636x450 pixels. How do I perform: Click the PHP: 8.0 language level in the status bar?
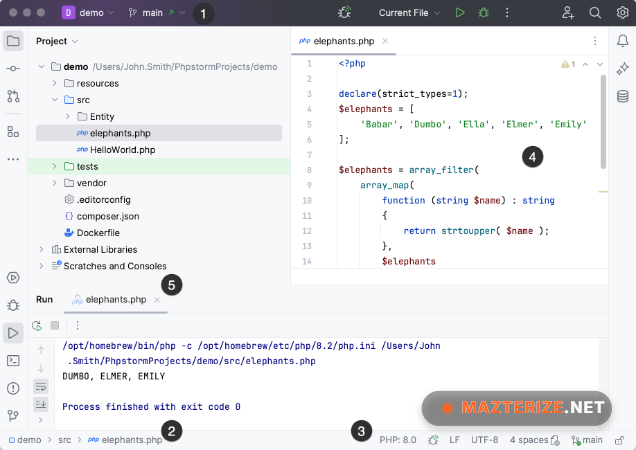[398, 440]
